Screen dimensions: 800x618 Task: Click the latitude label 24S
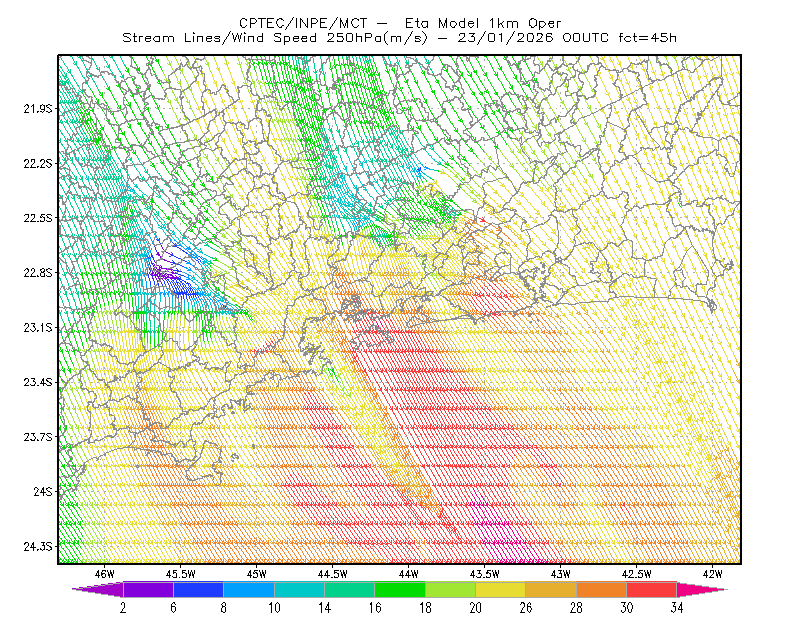point(43,491)
